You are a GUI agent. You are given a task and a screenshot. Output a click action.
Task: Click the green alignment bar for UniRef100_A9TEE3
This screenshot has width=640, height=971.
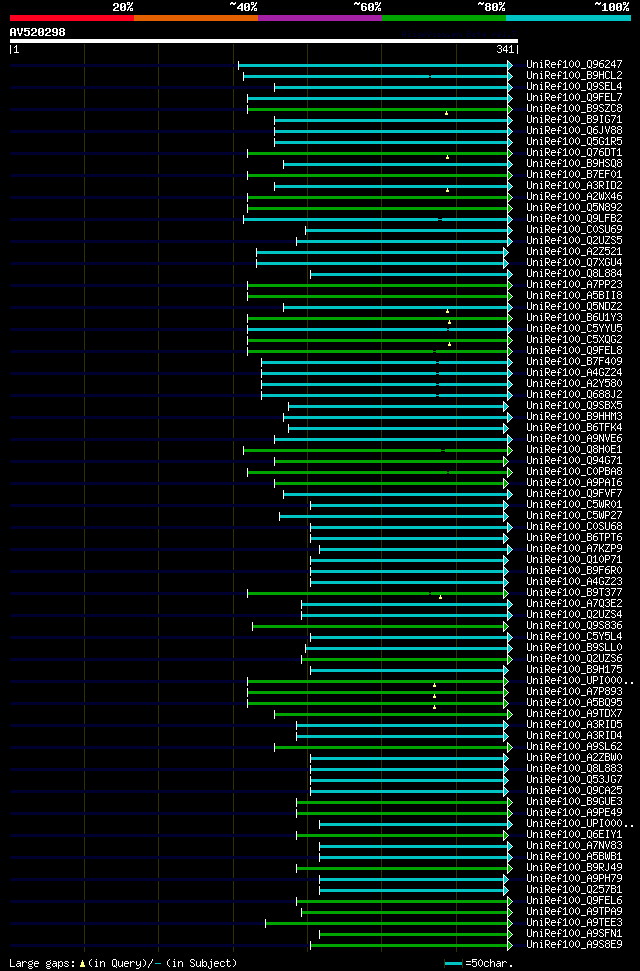pyautogui.click(x=389, y=923)
